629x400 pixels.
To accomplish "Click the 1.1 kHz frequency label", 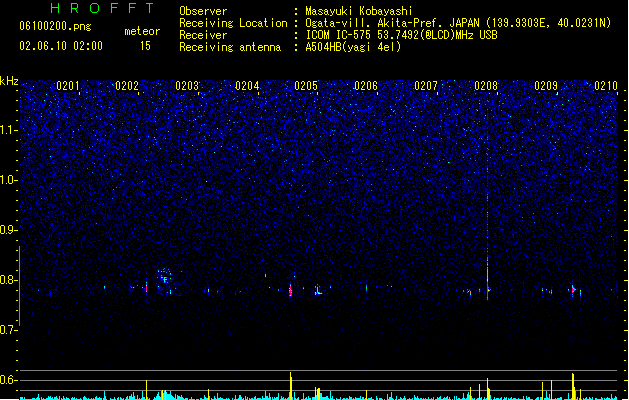I will [9, 130].
